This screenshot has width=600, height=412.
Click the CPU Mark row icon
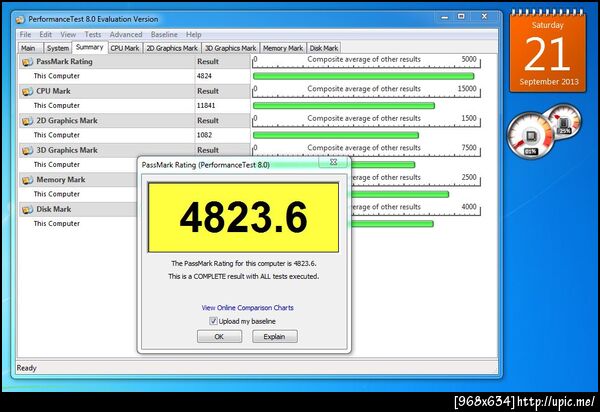click(27, 91)
